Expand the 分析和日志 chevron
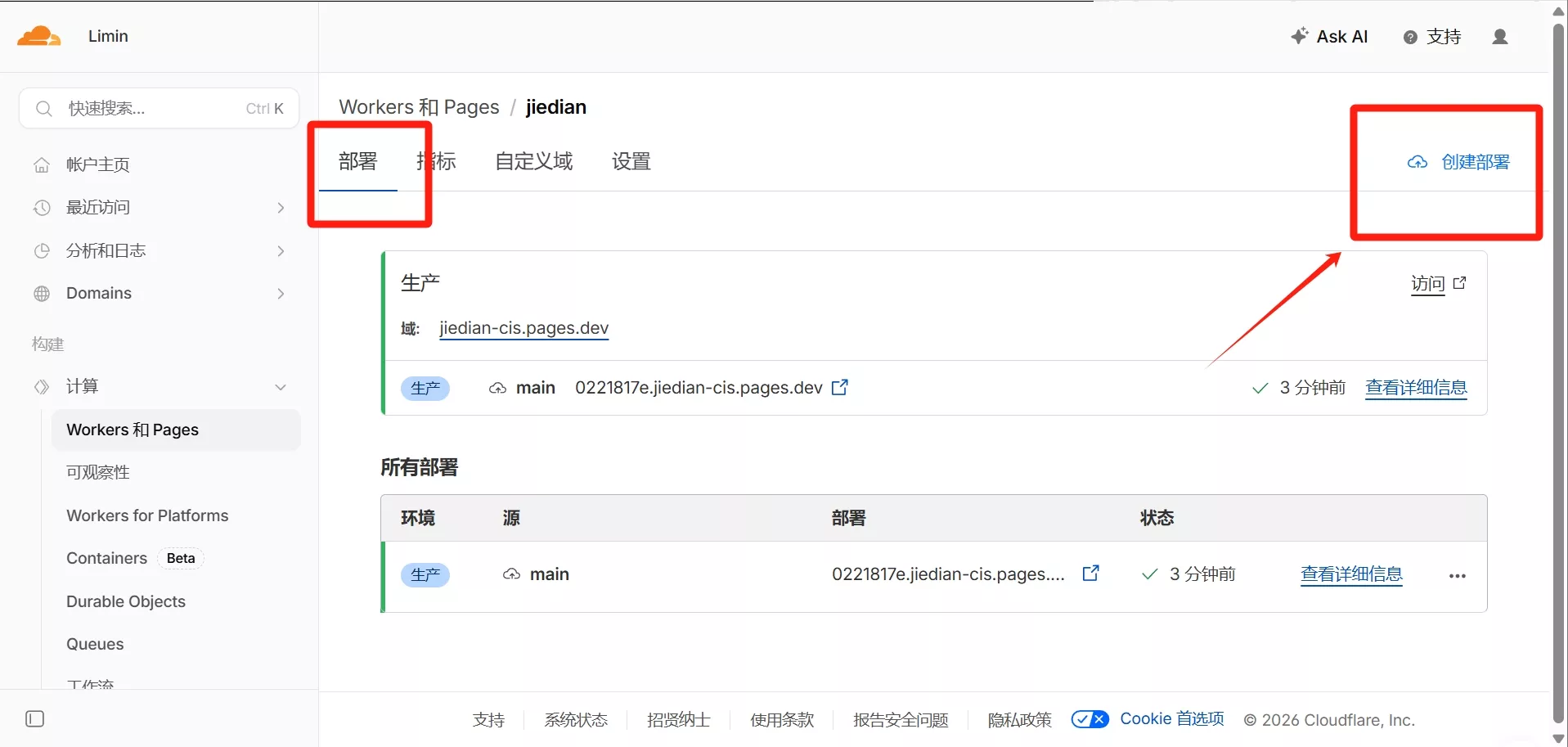This screenshot has height=747, width=1568. tap(281, 251)
